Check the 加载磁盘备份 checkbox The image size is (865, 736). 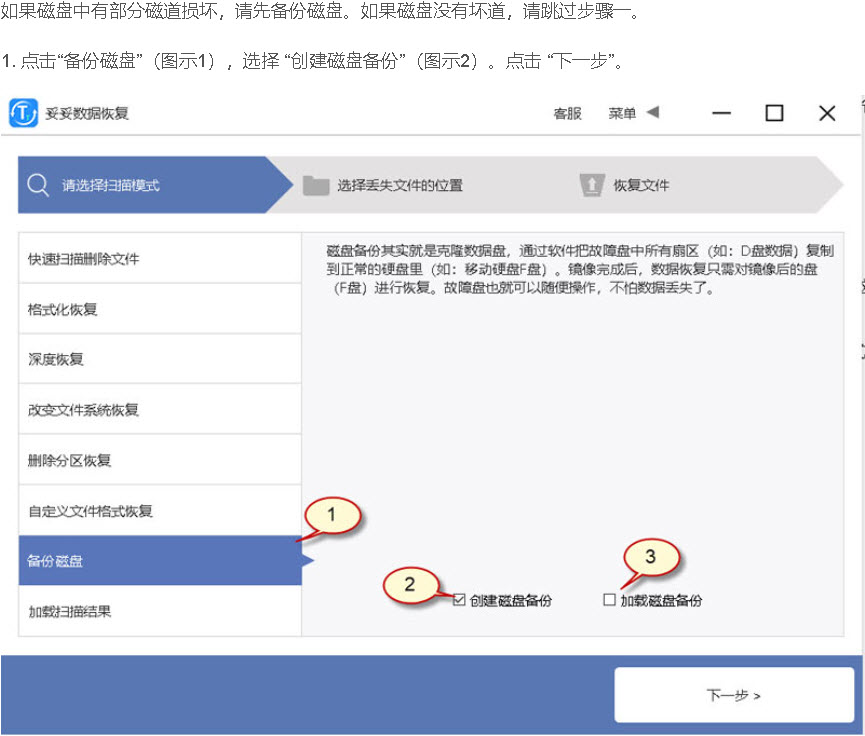609,600
